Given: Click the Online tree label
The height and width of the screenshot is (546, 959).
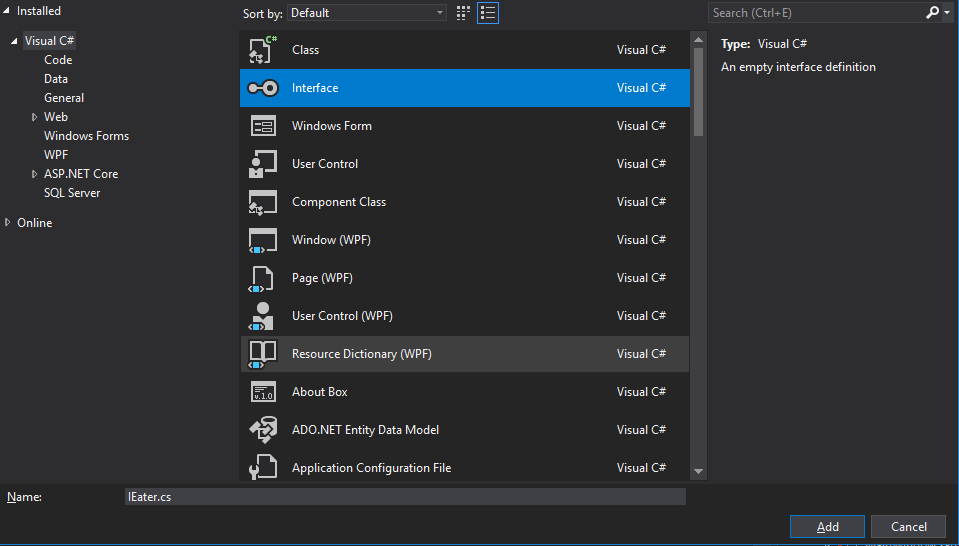Looking at the screenshot, I should tap(34, 223).
